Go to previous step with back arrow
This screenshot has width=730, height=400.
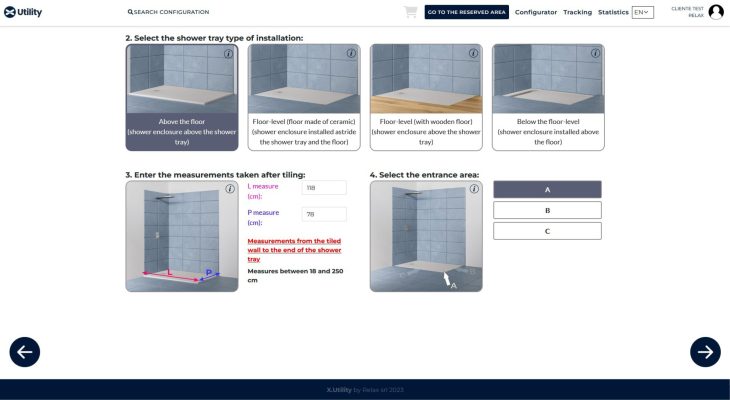25,352
